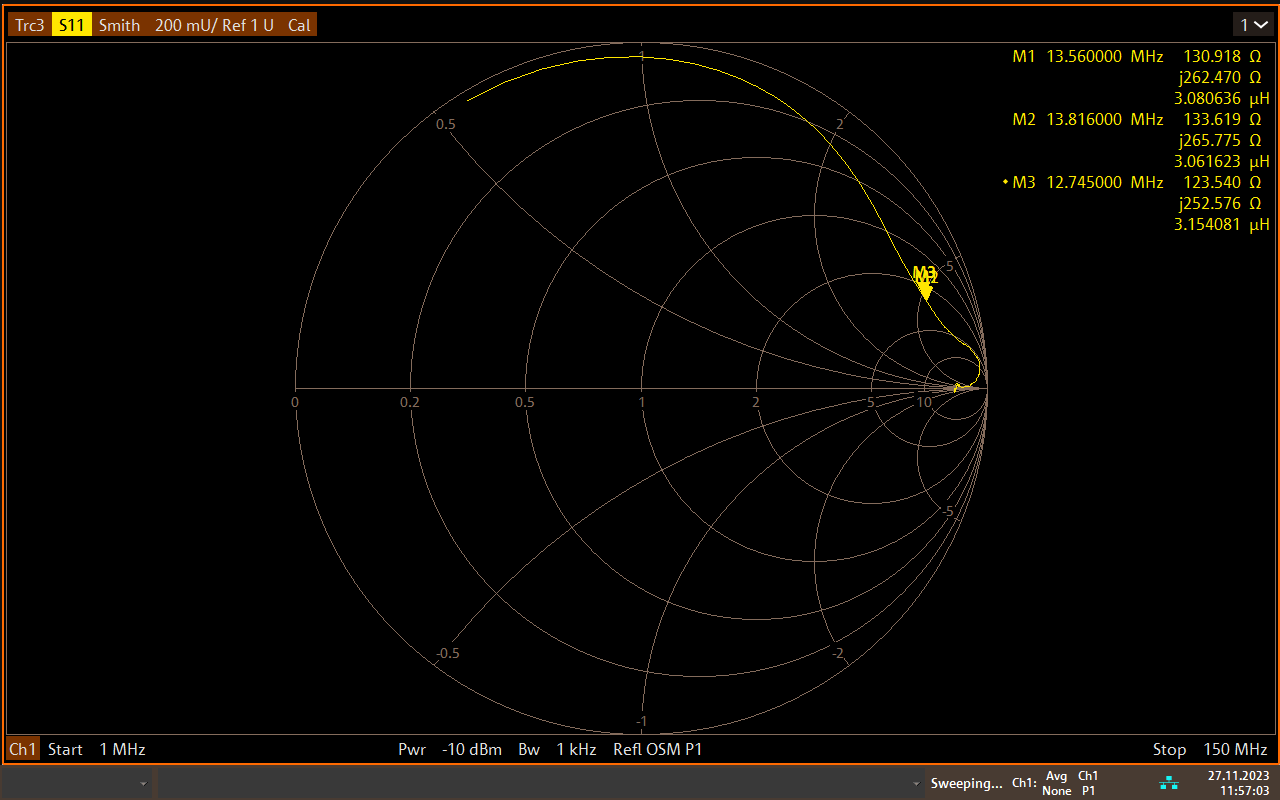The height and width of the screenshot is (800, 1280).
Task: Click the Cal indicator in the trace header
Action: 299,24
